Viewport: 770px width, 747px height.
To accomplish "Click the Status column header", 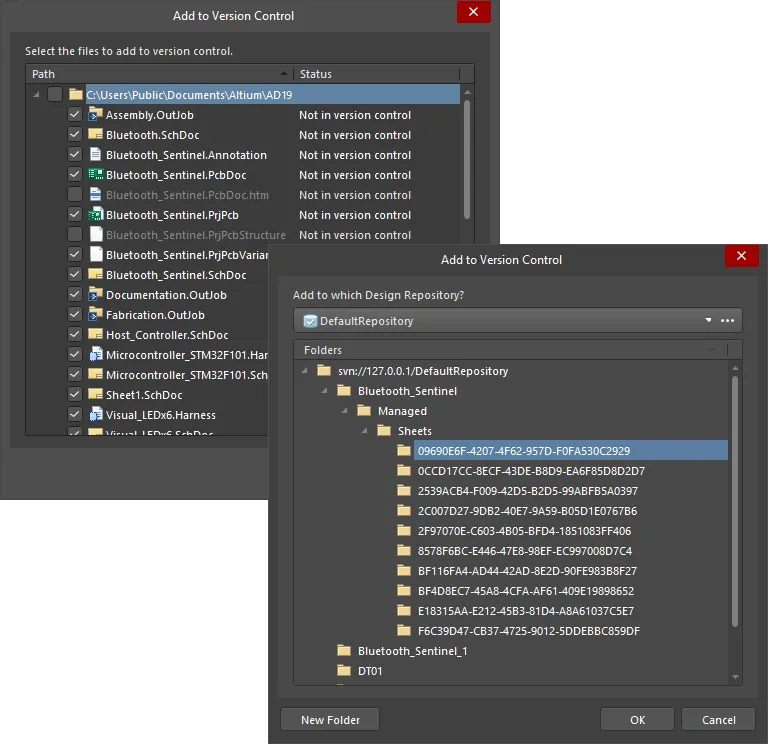I will (x=375, y=74).
